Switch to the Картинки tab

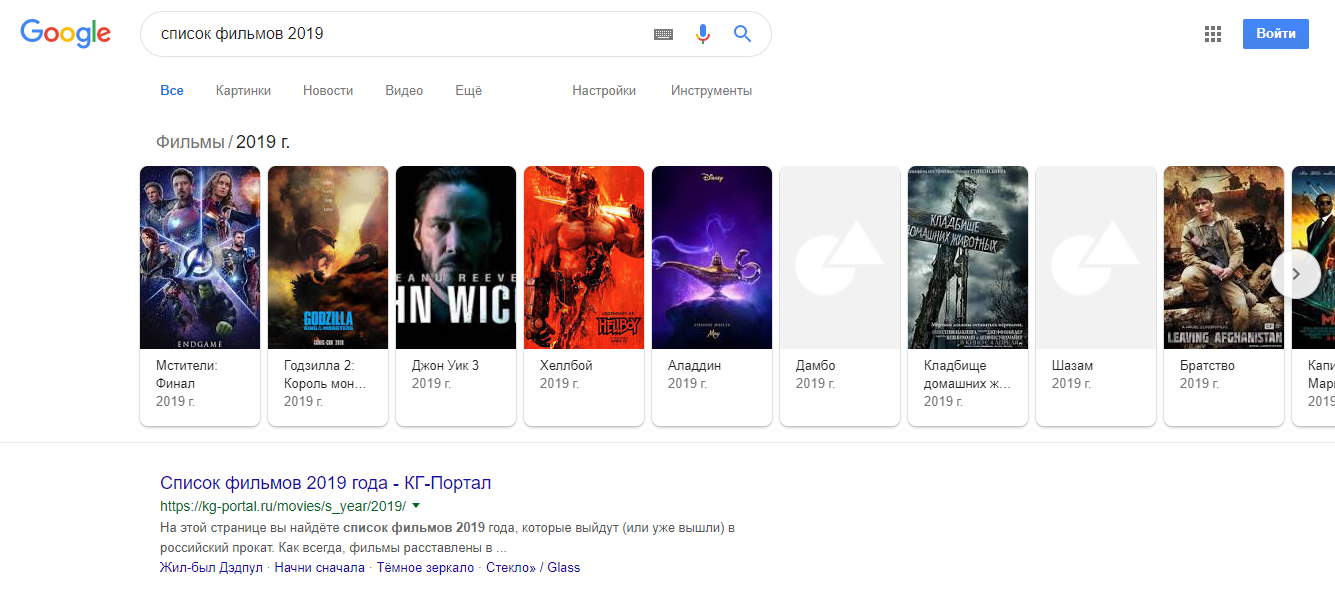[x=243, y=91]
